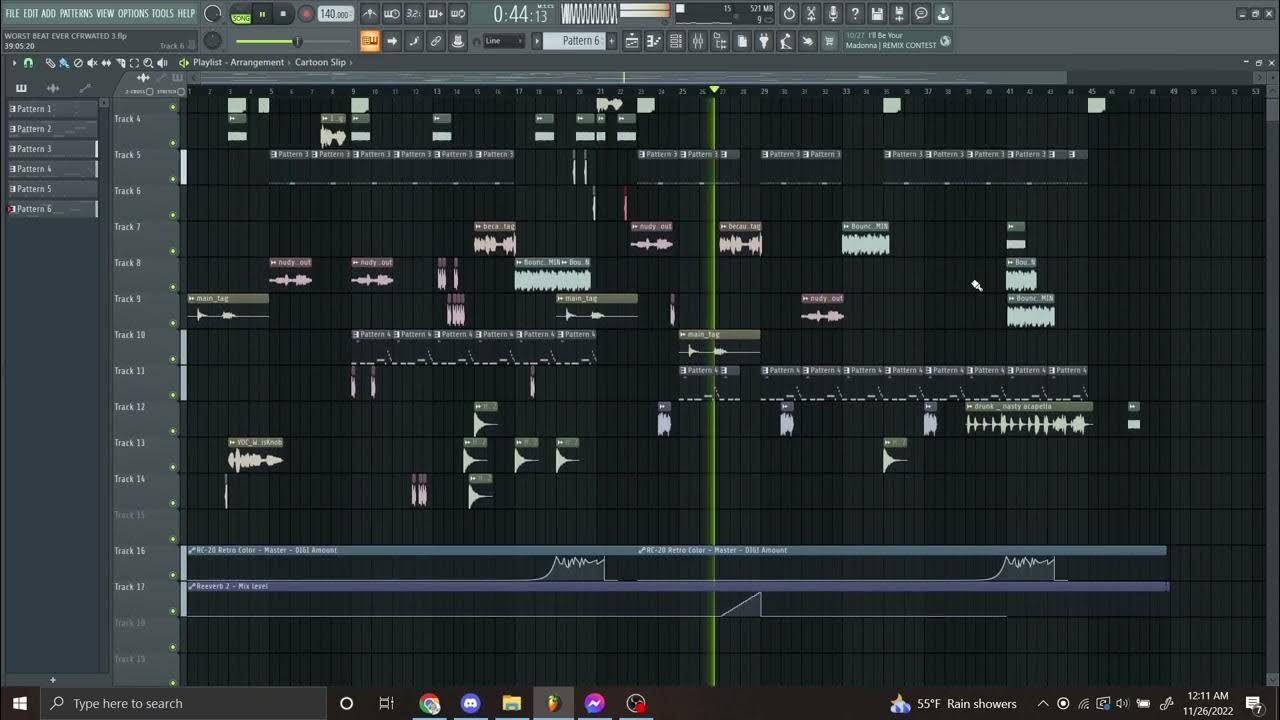Open the FL Studio taskbar icon
This screenshot has width=1280, height=720.
click(553, 703)
